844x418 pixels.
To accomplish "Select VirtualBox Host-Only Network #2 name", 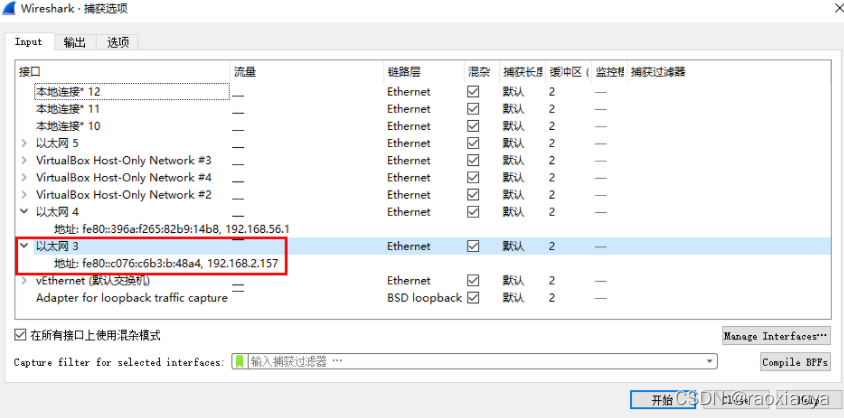I will [124, 195].
